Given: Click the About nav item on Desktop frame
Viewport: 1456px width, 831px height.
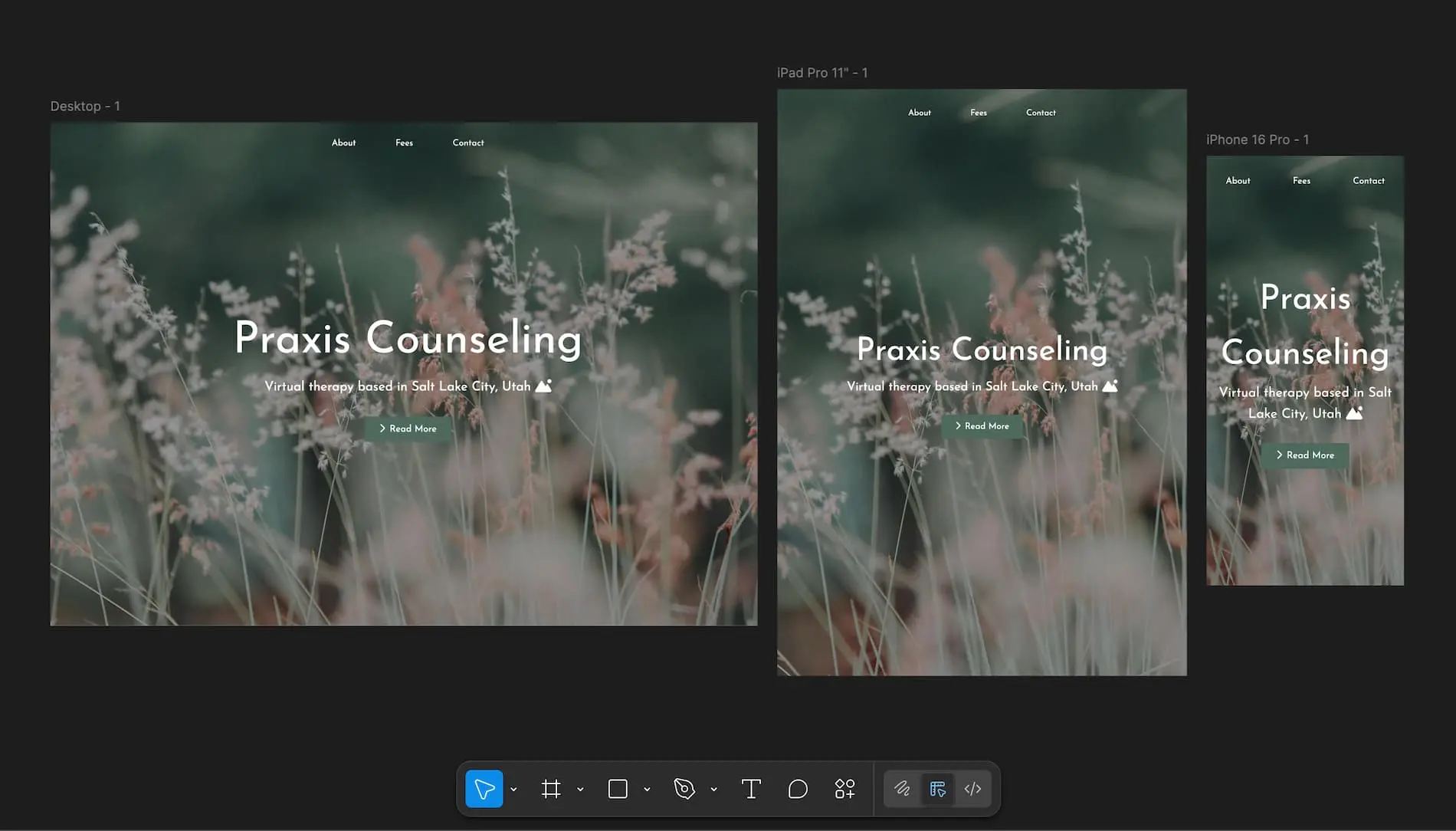Looking at the screenshot, I should [x=343, y=142].
